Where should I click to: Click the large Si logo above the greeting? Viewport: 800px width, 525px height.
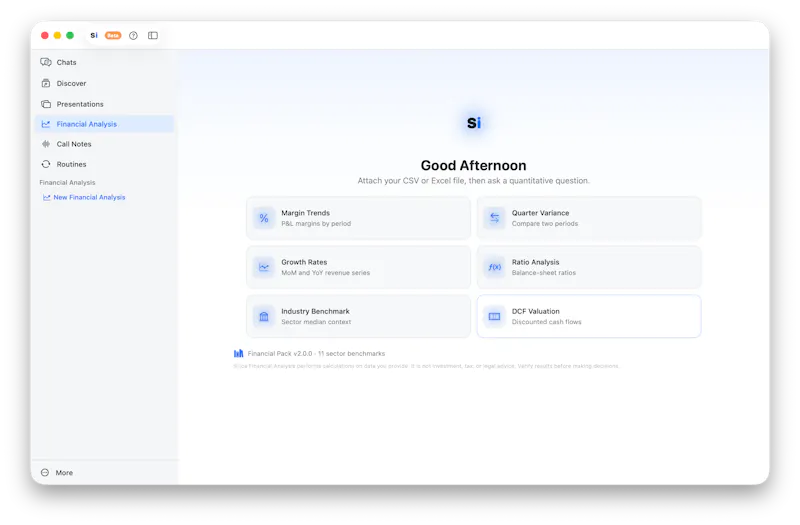pyautogui.click(x=473, y=123)
